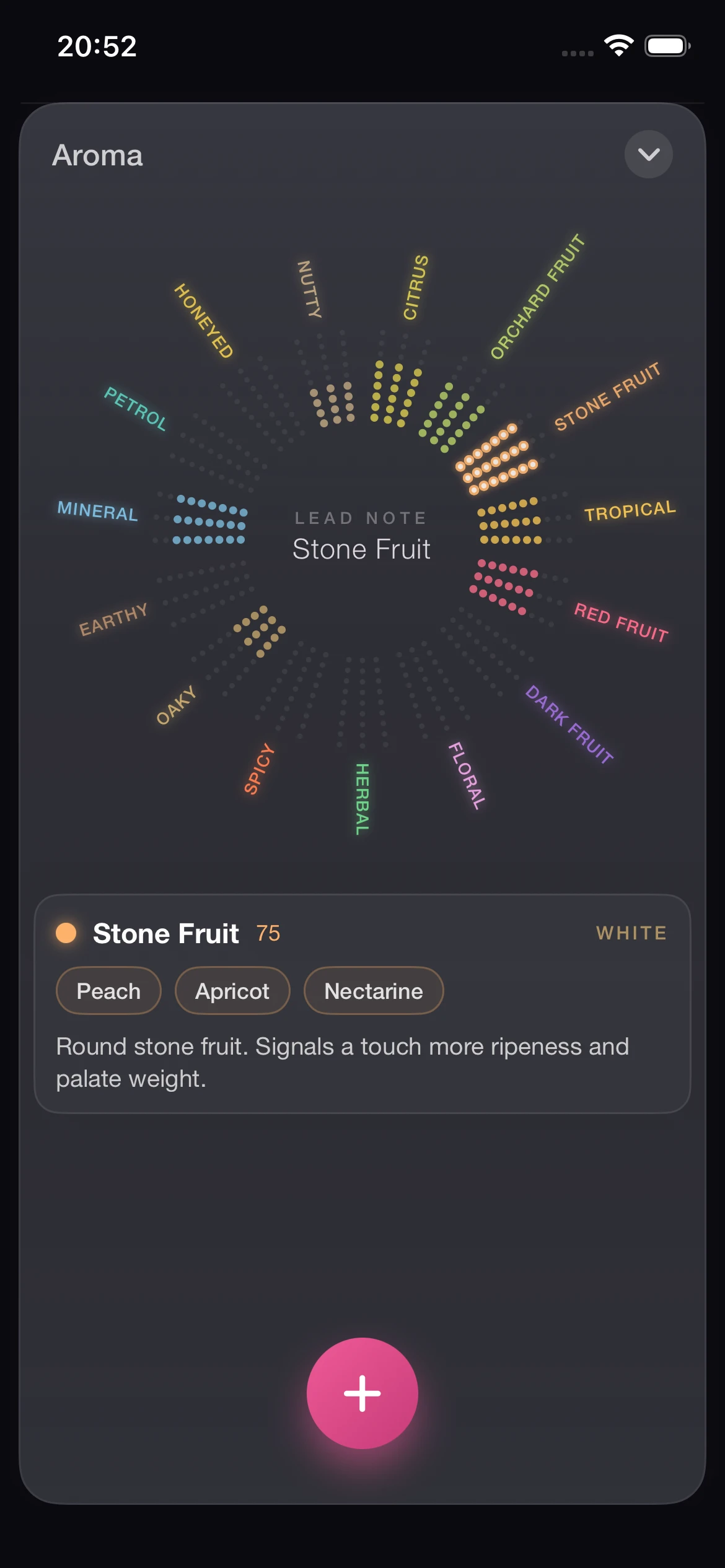This screenshot has width=725, height=1568.
Task: Toggle the Peach descriptor chip
Action: pyautogui.click(x=108, y=991)
